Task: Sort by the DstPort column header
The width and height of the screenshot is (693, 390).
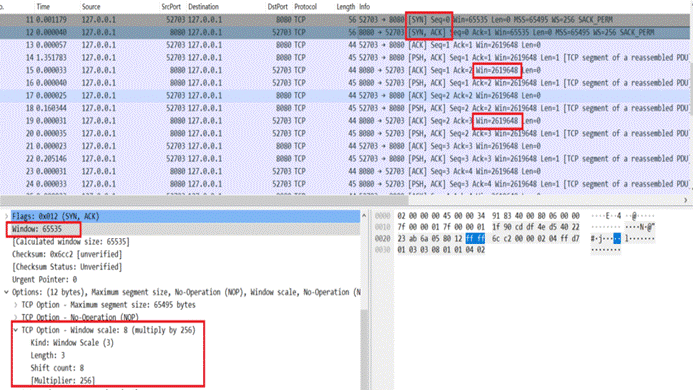Action: (278, 7)
